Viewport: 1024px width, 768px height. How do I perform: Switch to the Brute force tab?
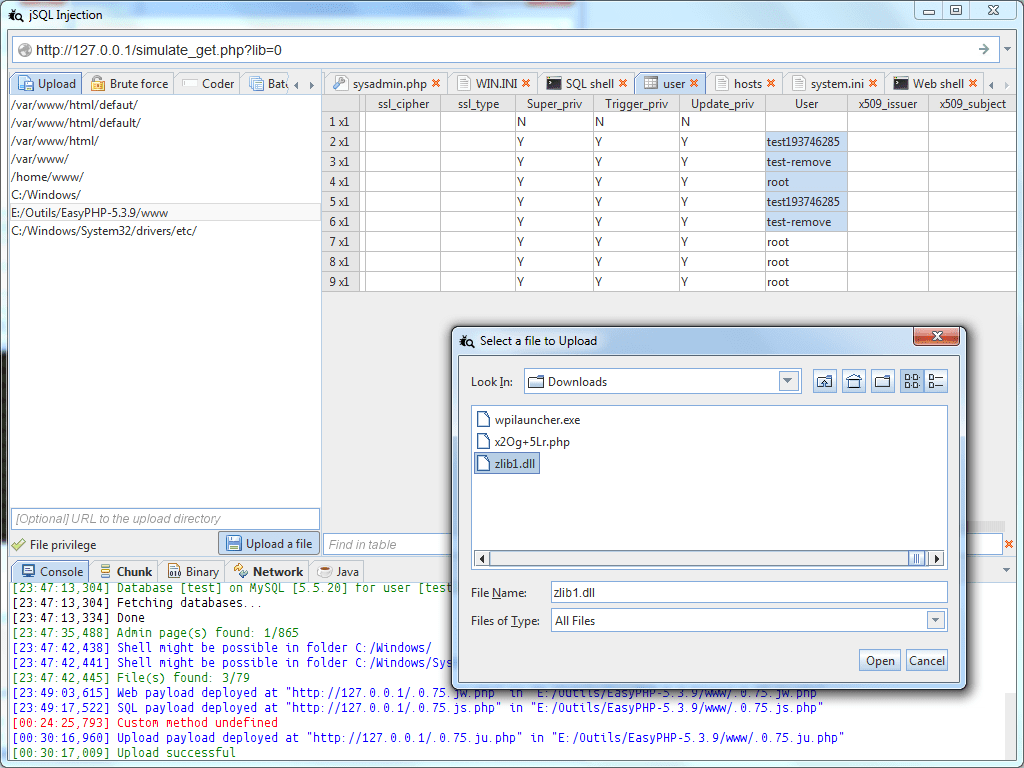(129, 84)
